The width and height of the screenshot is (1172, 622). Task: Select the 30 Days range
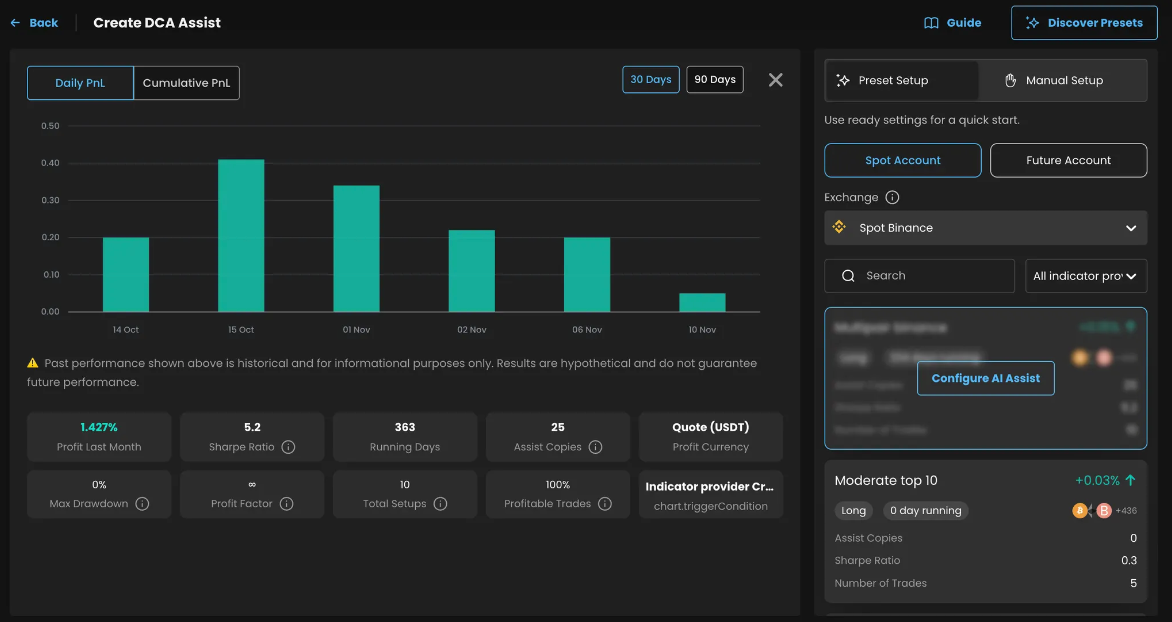(x=650, y=79)
